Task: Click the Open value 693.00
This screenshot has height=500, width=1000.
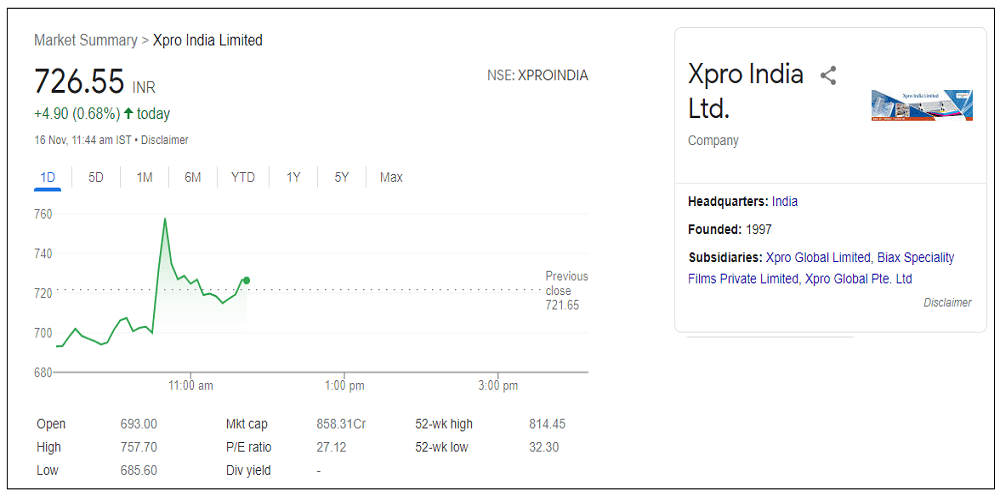Action: click(138, 424)
